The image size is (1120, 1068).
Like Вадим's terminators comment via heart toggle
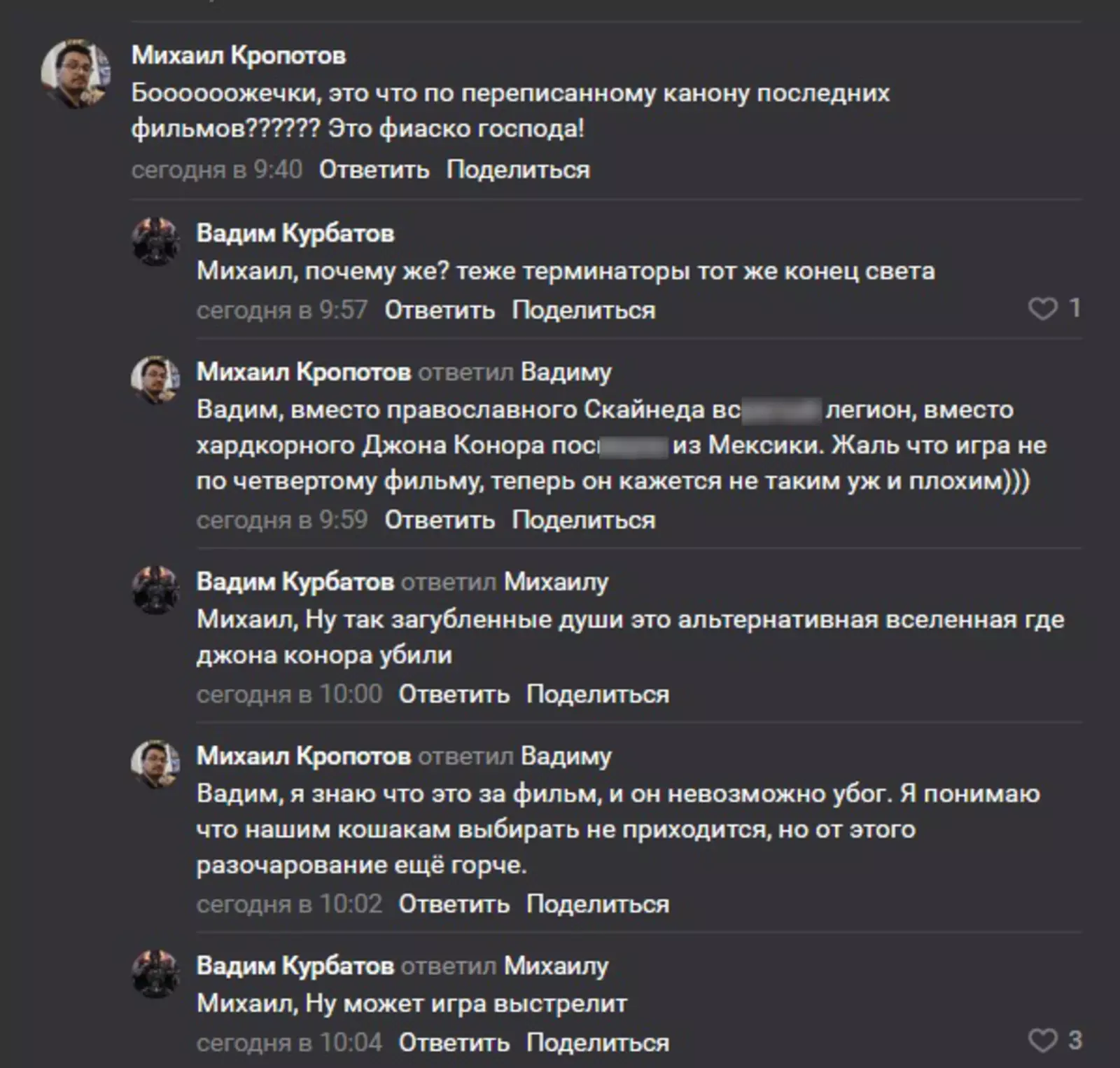tap(1044, 308)
